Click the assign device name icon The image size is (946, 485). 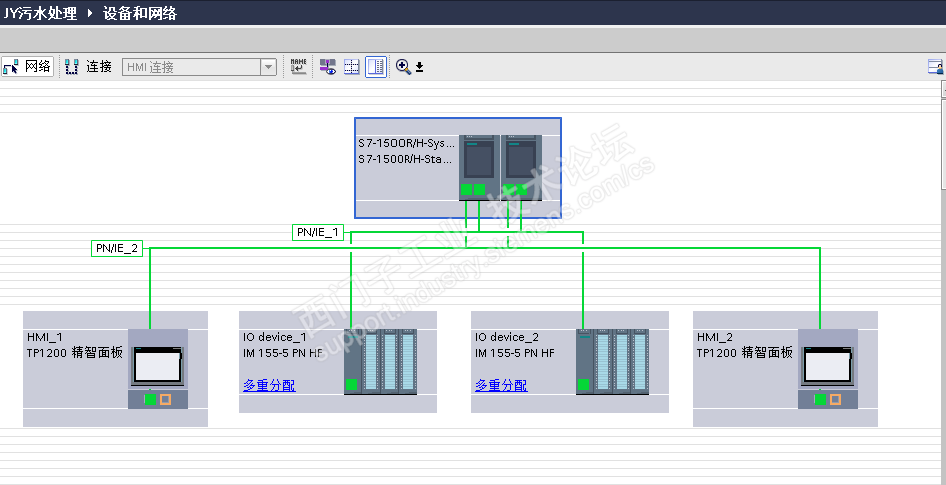[298, 66]
